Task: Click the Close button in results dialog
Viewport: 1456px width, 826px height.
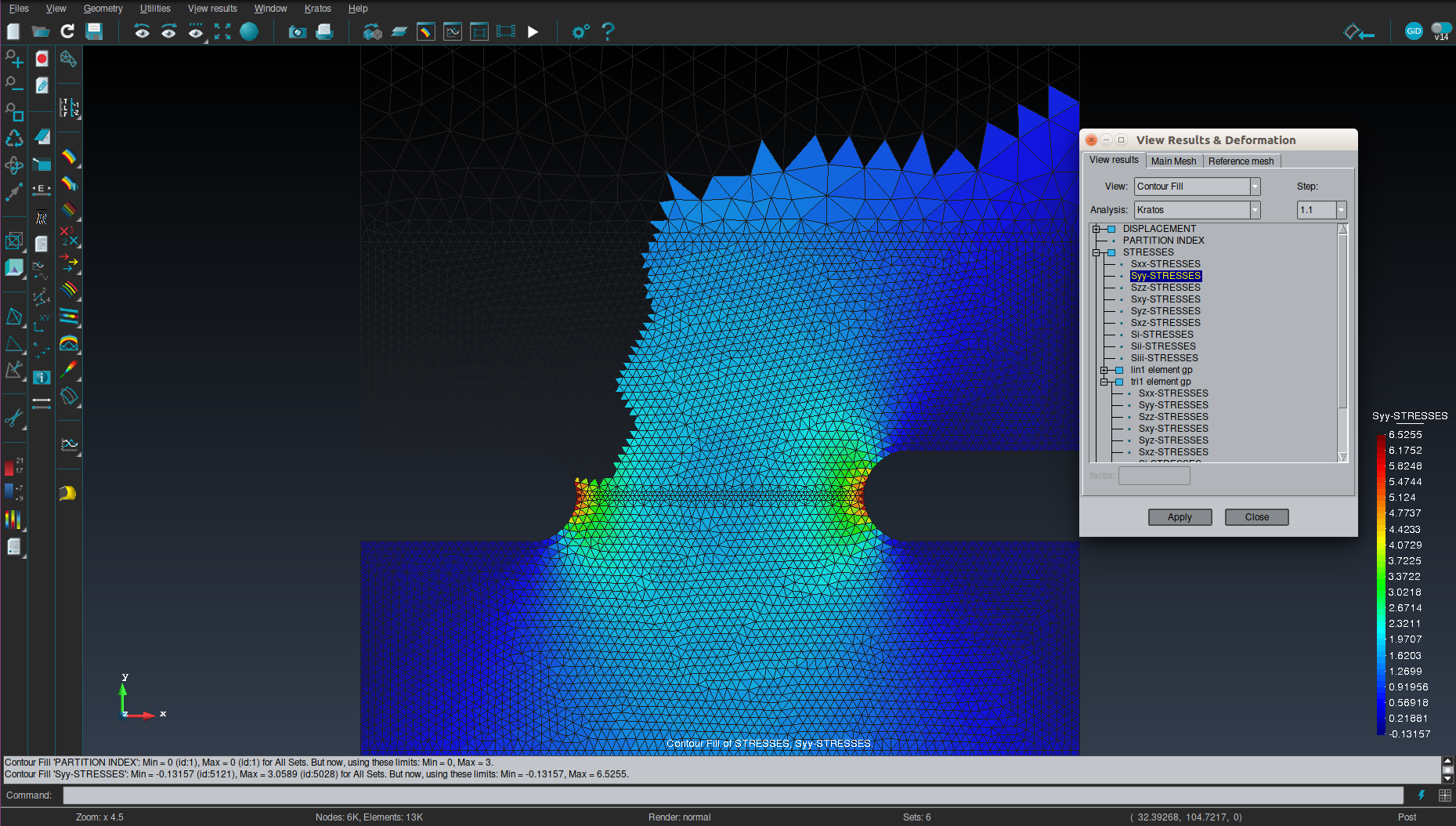Action: (1256, 517)
